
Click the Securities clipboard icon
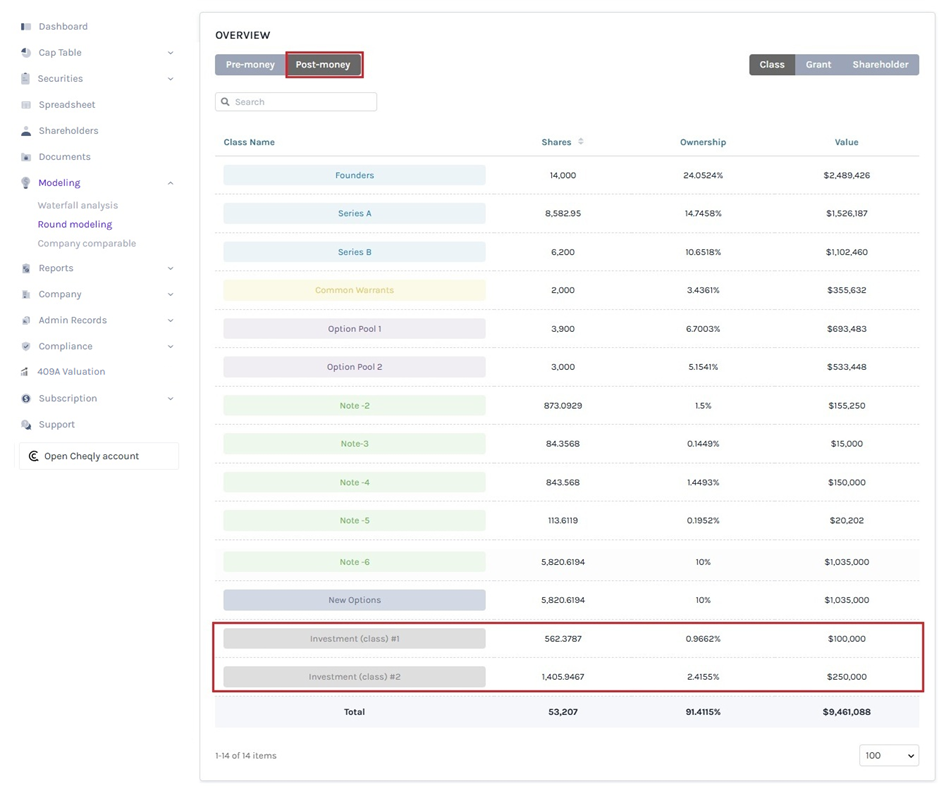click(x=26, y=79)
